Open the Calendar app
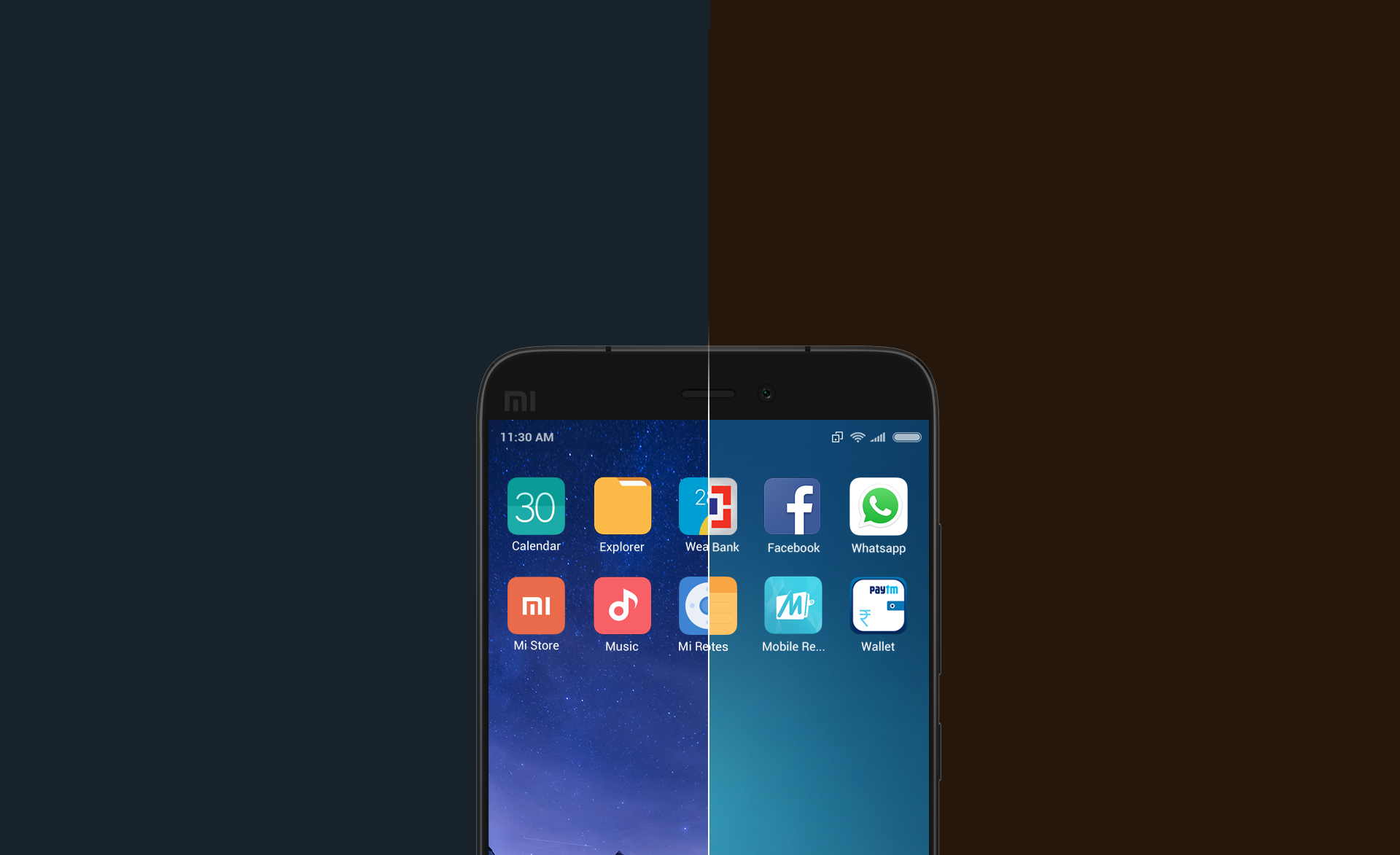This screenshot has height=855, width=1400. 535,510
